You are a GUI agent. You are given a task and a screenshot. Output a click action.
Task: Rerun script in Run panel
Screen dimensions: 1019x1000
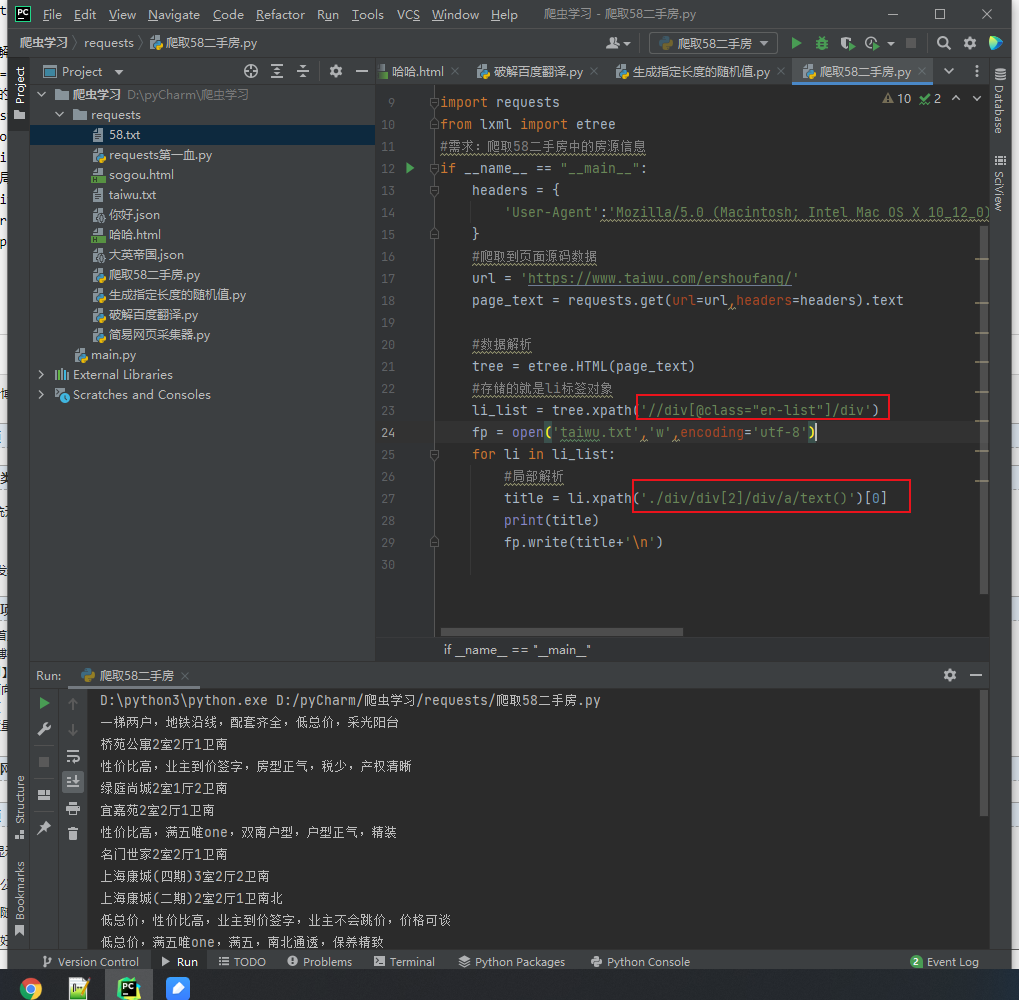click(44, 703)
